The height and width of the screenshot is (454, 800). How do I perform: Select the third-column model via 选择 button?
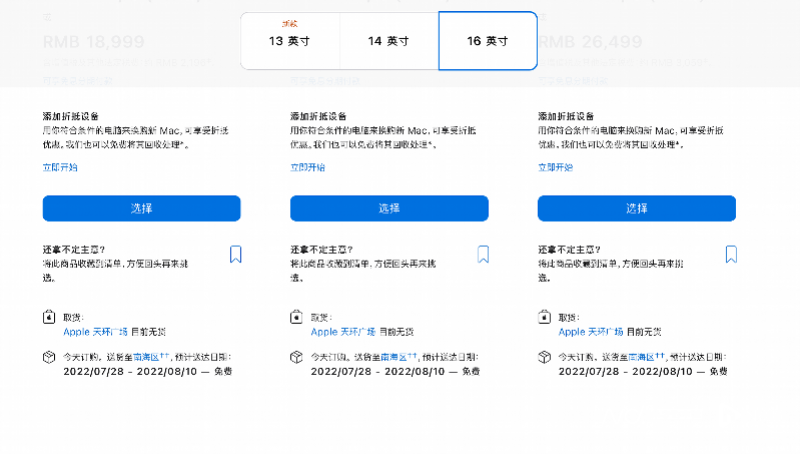pyautogui.click(x=637, y=208)
